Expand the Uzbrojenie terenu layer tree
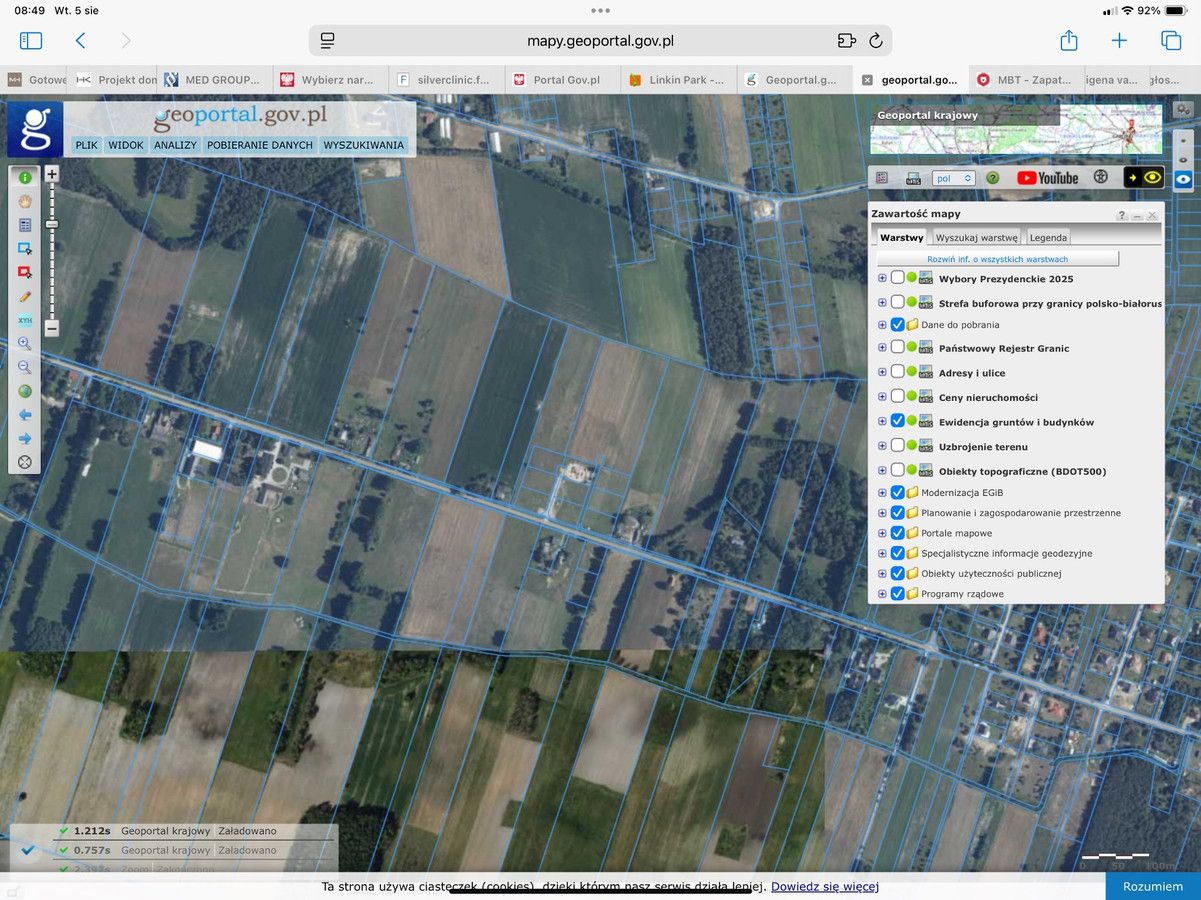Viewport: 1201px width, 900px height. pyautogui.click(x=882, y=446)
